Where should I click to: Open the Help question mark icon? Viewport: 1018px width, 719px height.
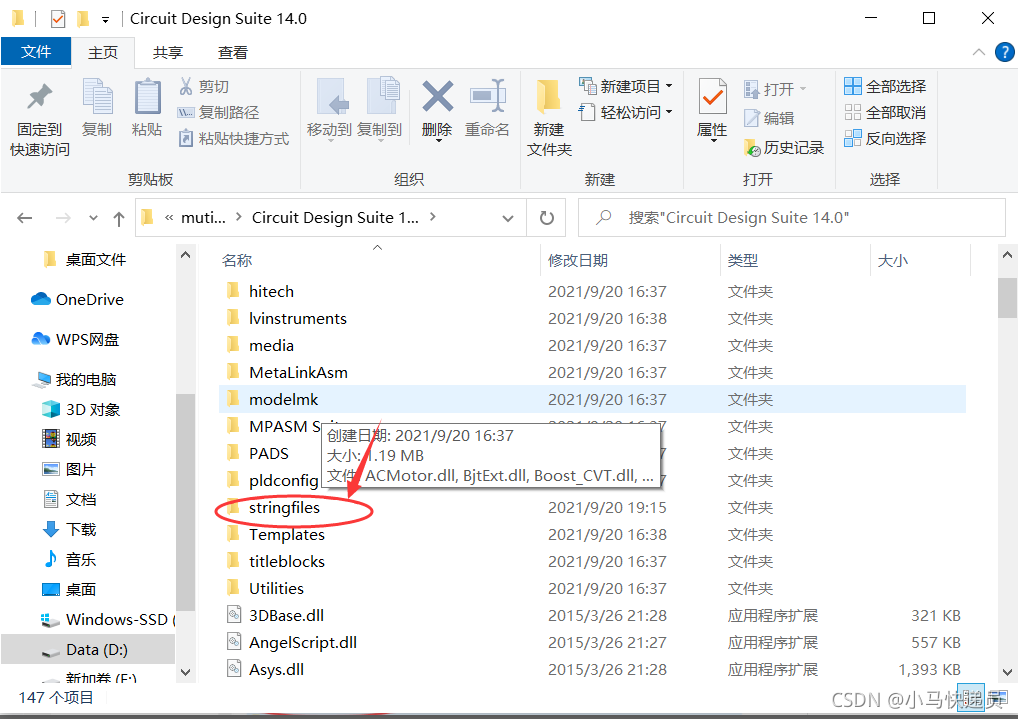(1004, 52)
